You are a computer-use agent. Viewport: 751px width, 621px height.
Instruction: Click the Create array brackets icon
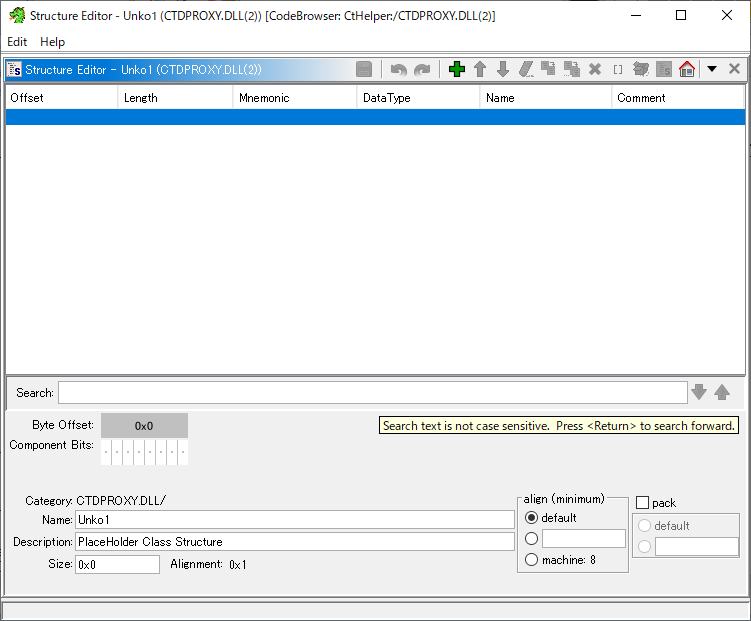(x=618, y=70)
